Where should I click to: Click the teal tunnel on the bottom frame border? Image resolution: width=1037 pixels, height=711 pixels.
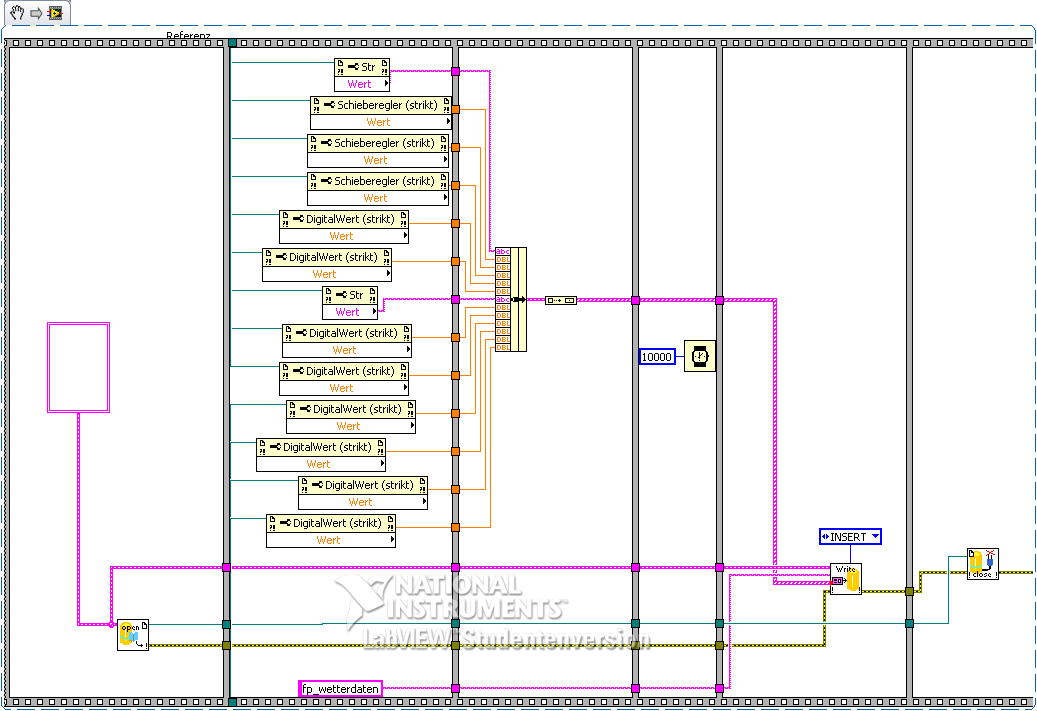tap(232, 702)
